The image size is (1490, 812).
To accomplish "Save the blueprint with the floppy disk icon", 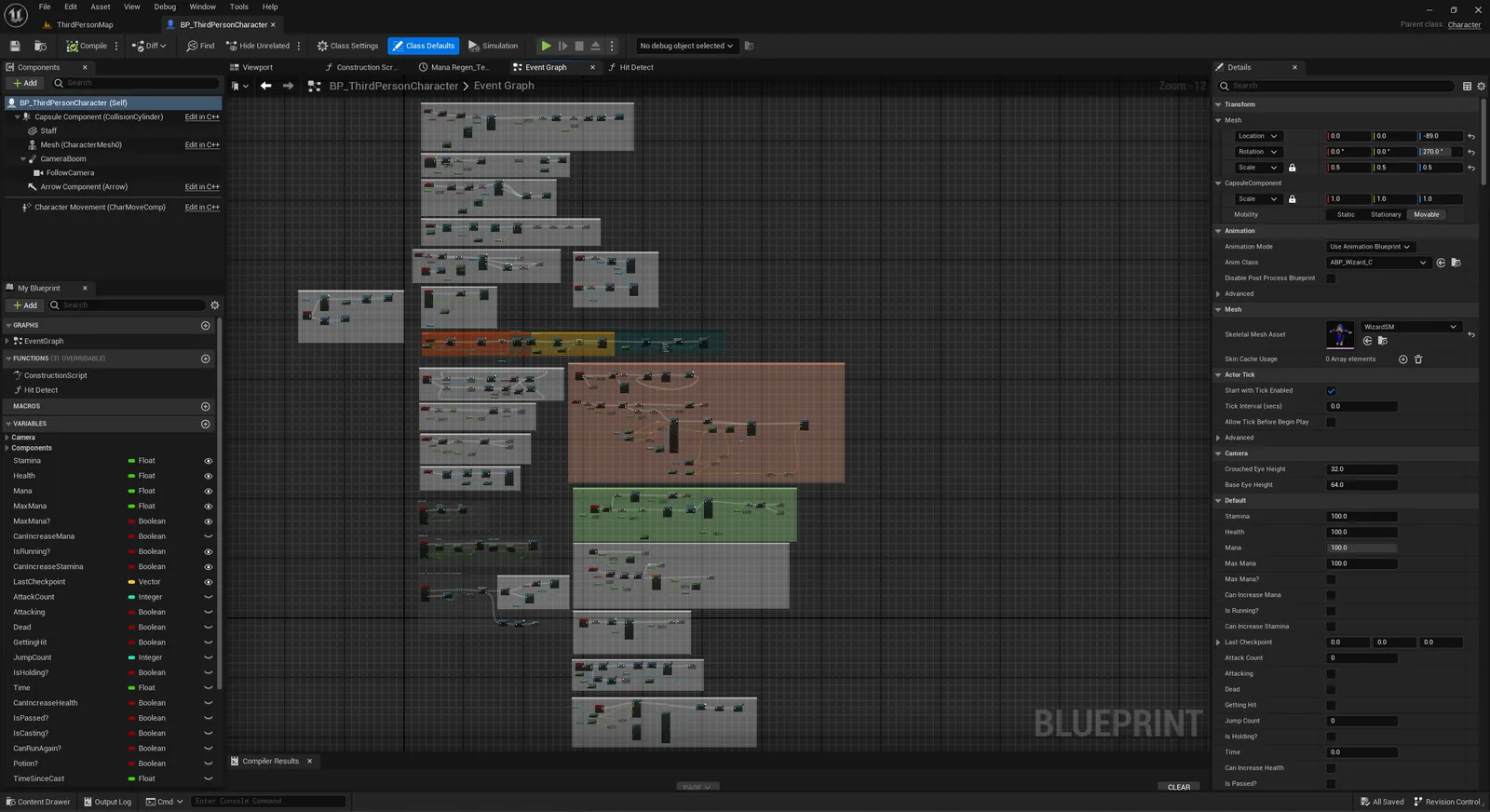I will [15, 46].
